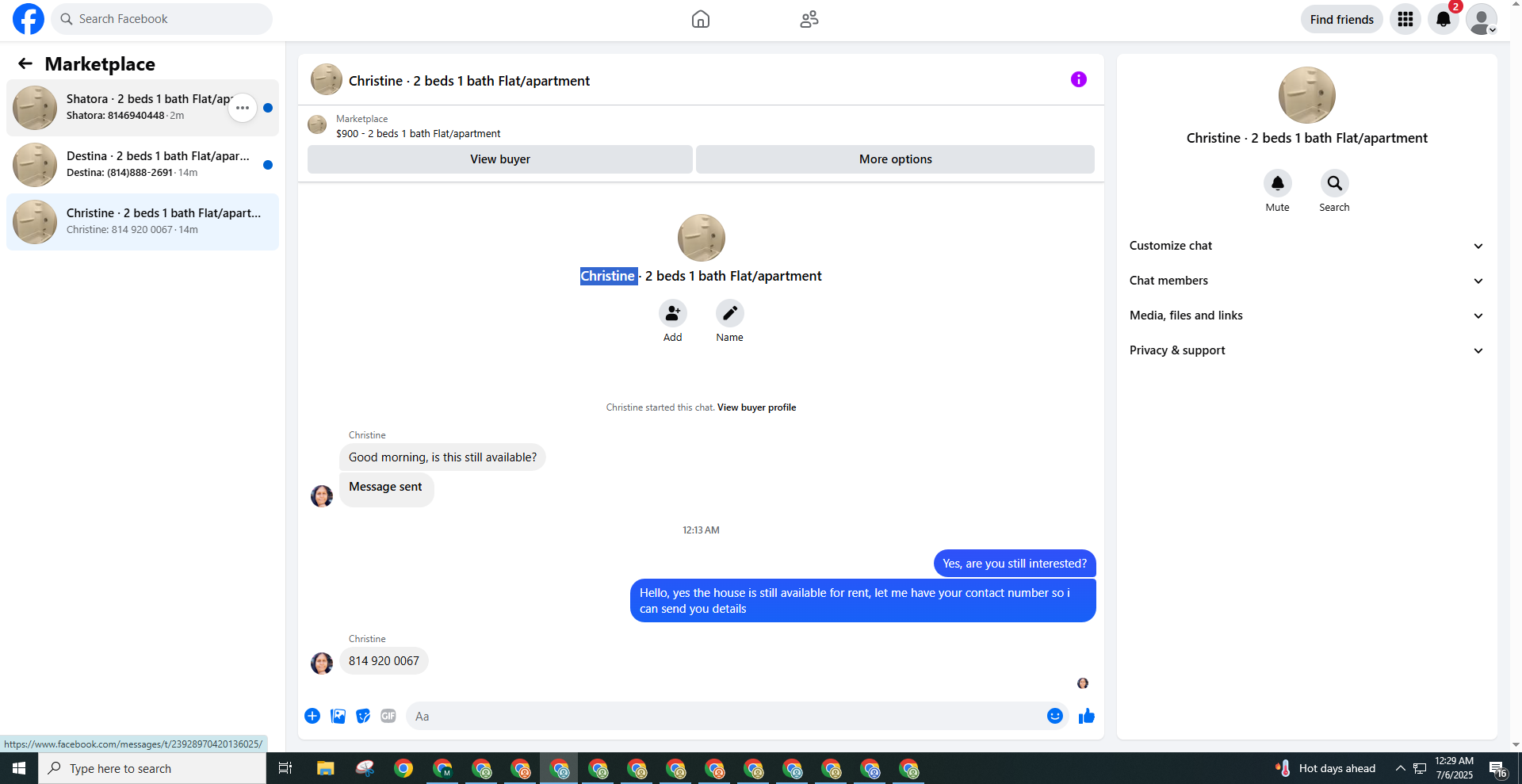Click the 'Message sent' bubble
This screenshot has width=1522, height=784.
pyautogui.click(x=386, y=490)
